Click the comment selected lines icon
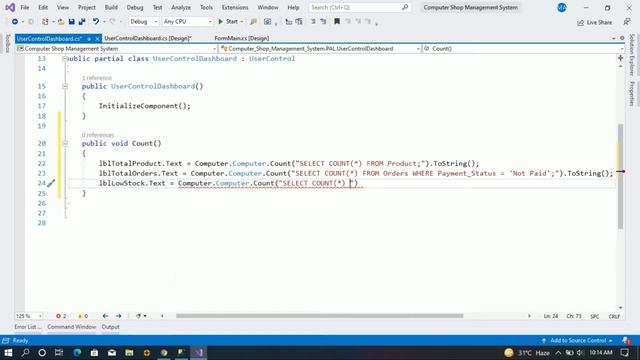The image size is (640, 360). (313, 22)
